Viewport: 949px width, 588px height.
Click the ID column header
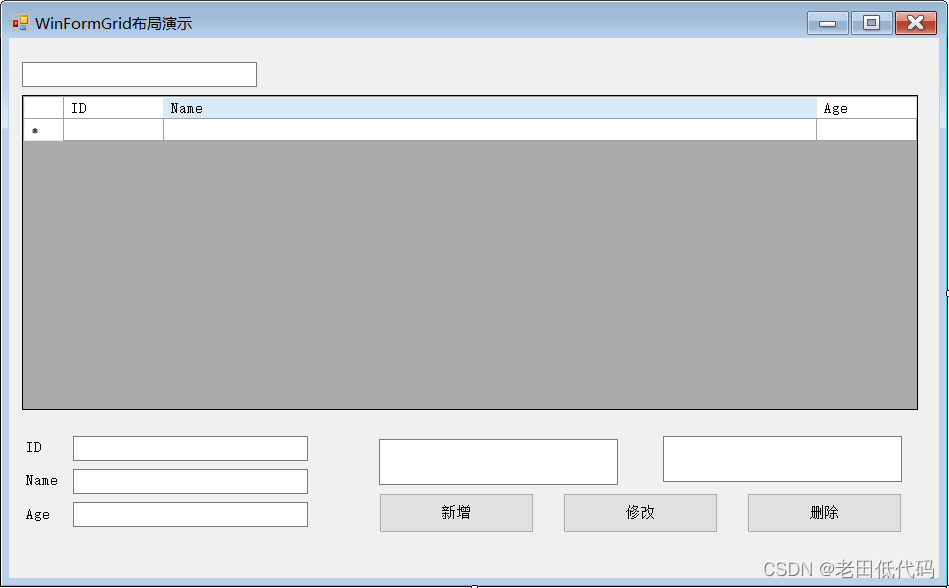(x=113, y=108)
